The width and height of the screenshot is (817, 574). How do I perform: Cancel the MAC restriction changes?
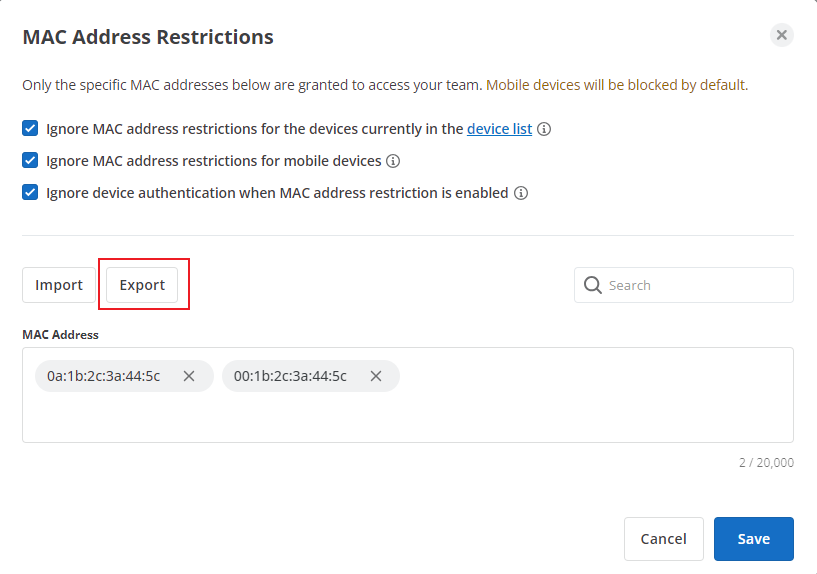click(x=664, y=539)
